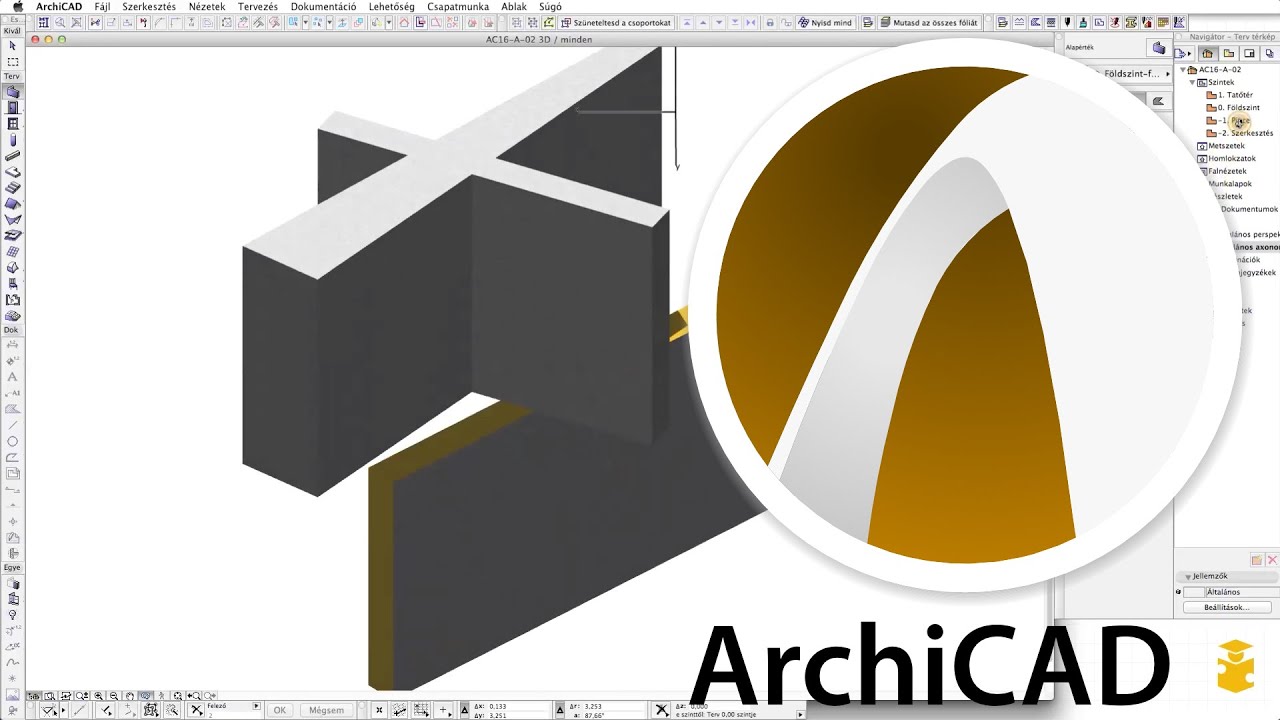Viewport: 1280px width, 720px height.
Task: Click the Mégsem cancel button
Action: click(326, 710)
